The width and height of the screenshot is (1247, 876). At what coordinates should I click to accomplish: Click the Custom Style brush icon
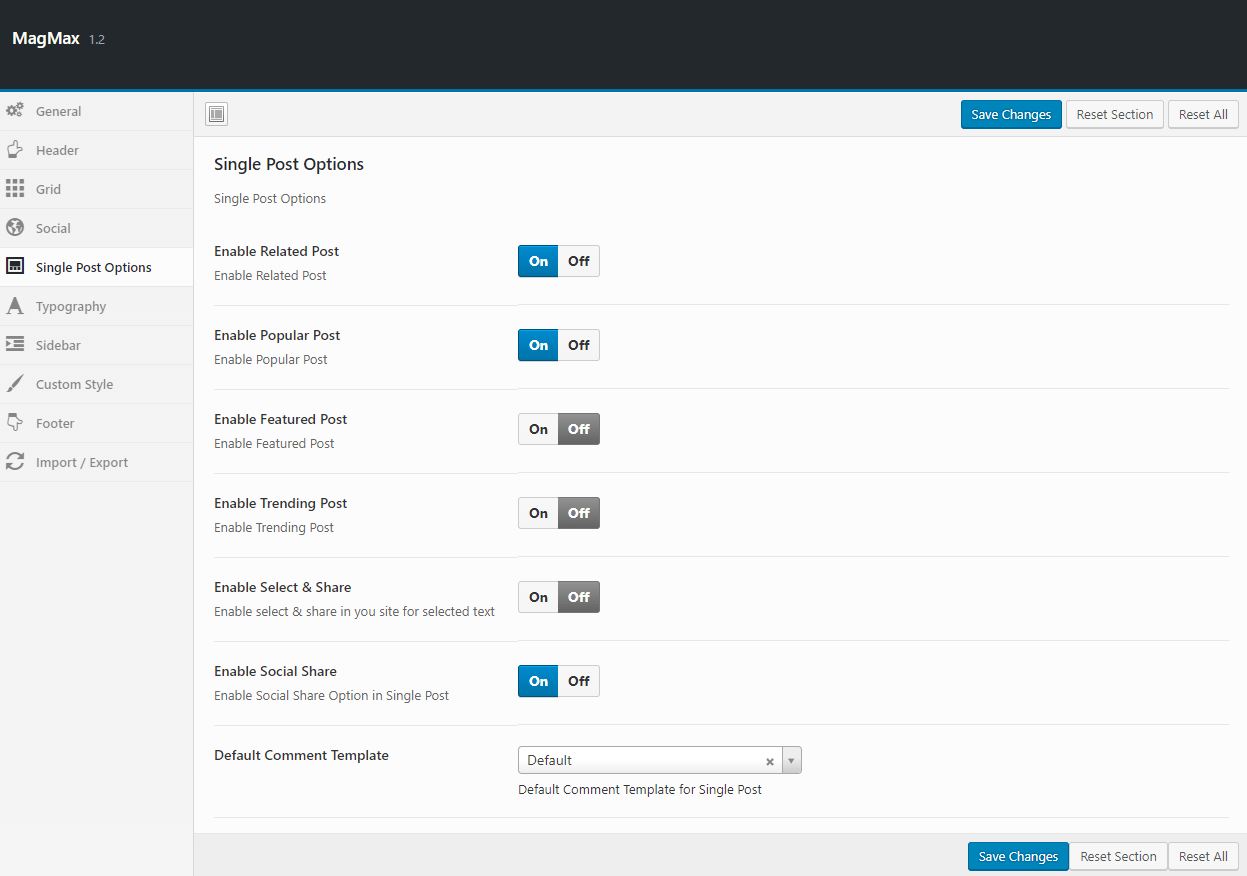pyautogui.click(x=15, y=384)
